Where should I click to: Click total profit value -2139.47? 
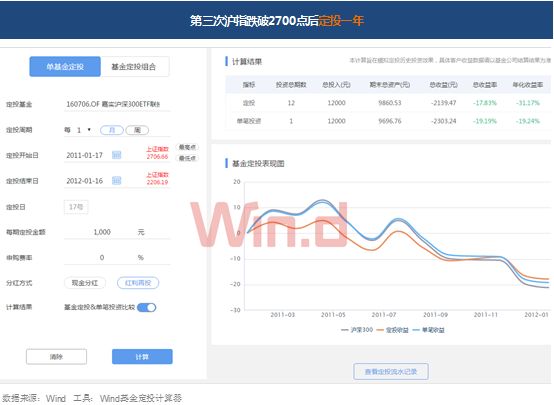443,103
